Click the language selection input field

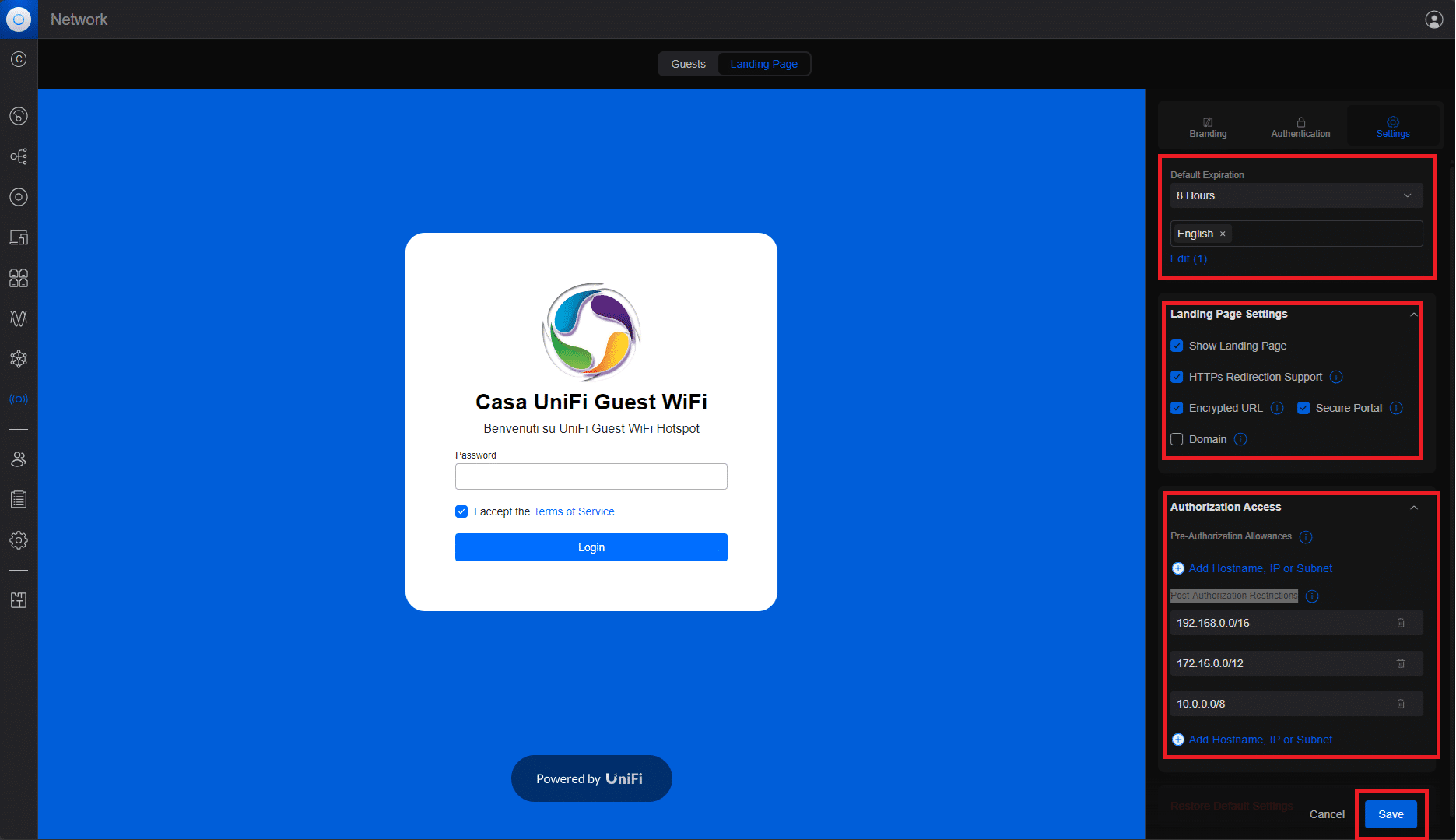click(x=1296, y=234)
